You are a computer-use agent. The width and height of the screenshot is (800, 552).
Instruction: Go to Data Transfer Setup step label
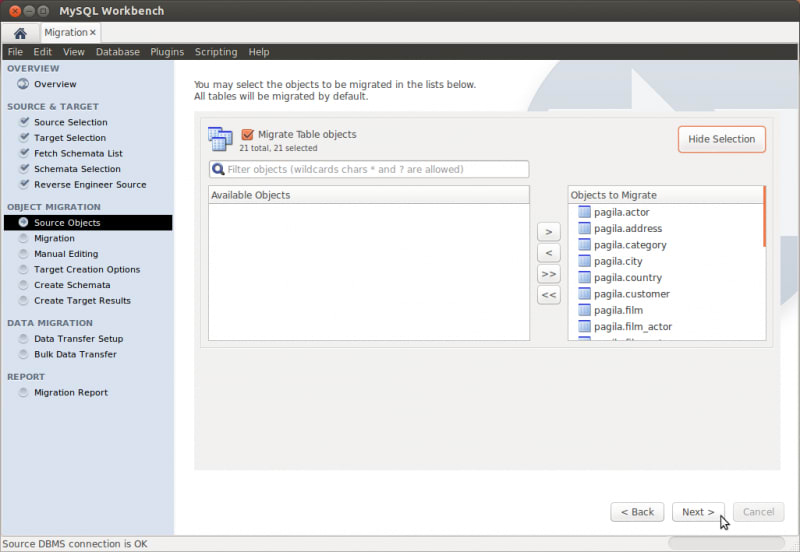point(79,338)
